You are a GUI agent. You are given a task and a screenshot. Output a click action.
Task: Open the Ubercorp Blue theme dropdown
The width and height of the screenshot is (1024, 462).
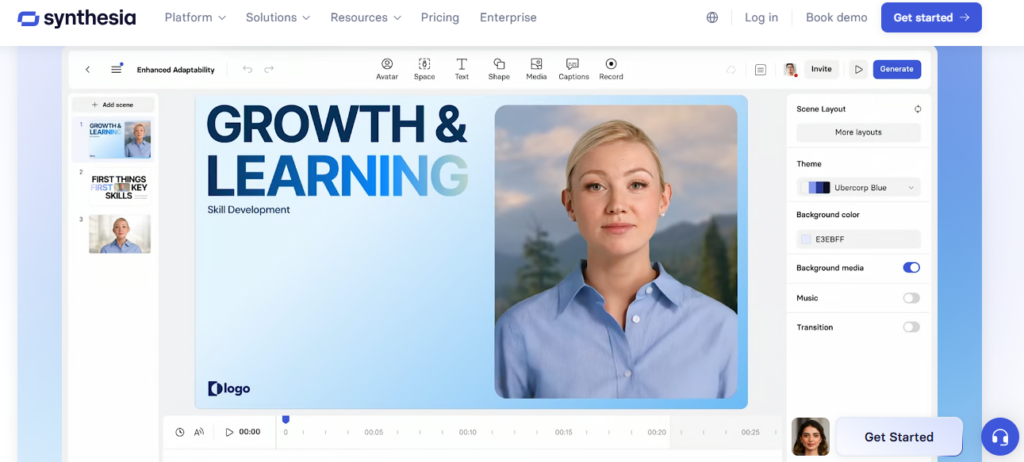[x=858, y=187]
